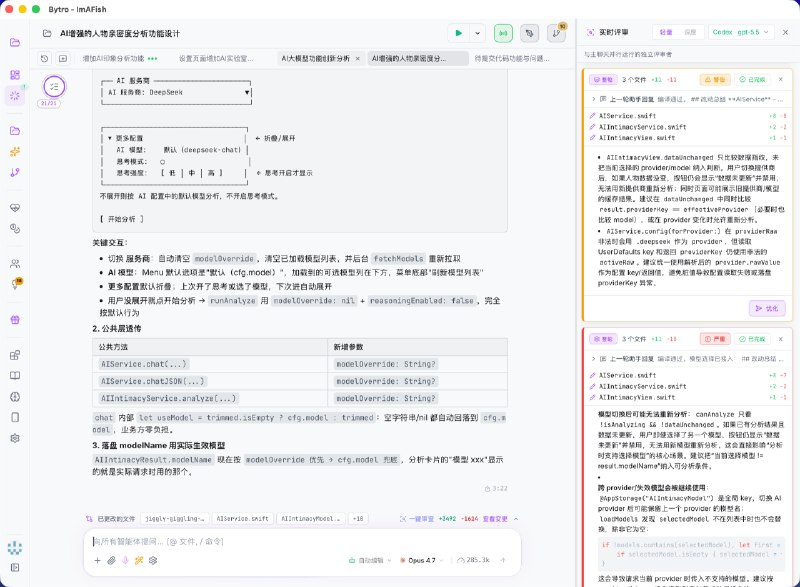Open the orange sparkle icon in the sidebar
Viewport: 800px width, 587px height.
tap(15, 151)
